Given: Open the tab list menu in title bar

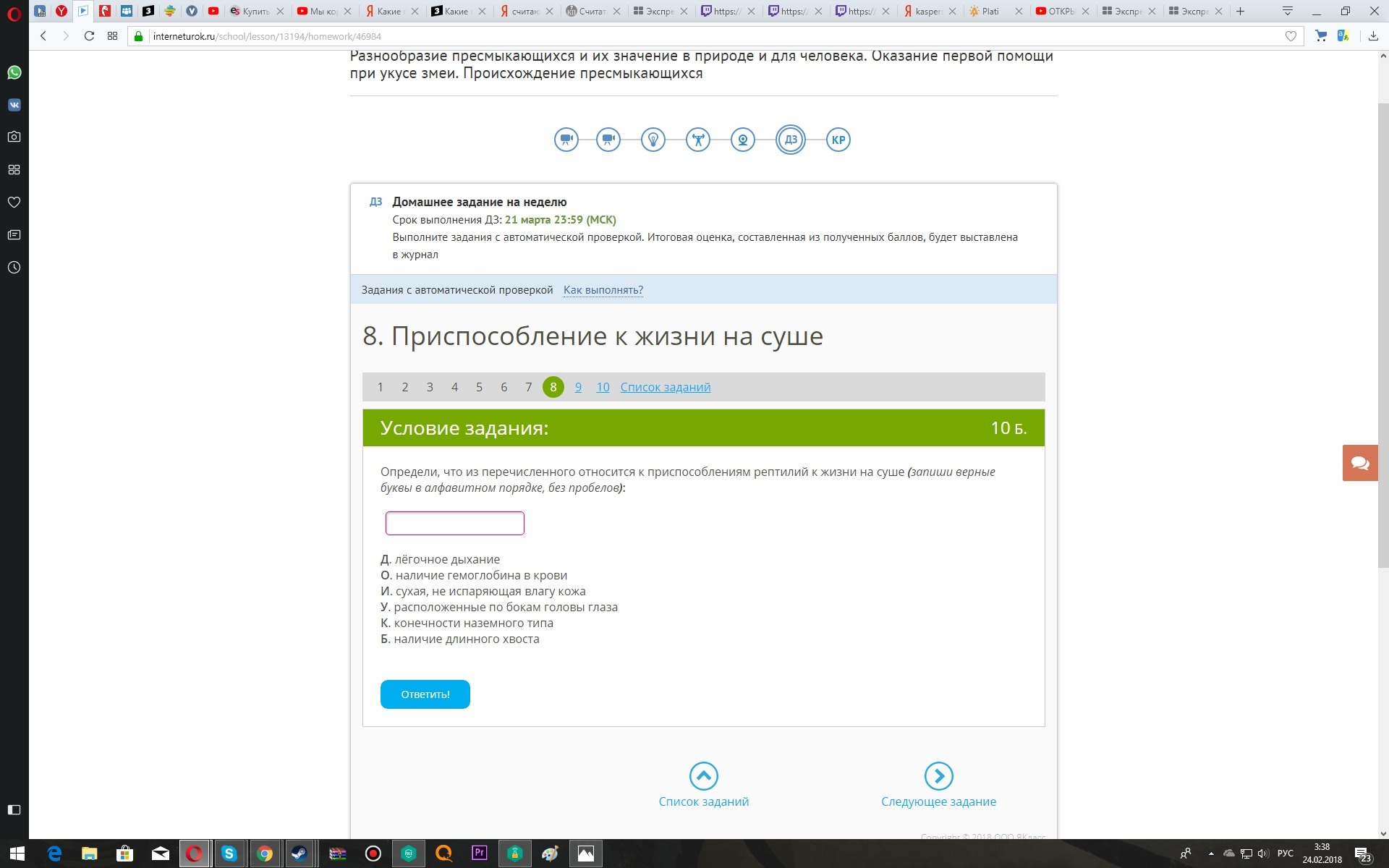Looking at the screenshot, I should click(x=1287, y=11).
